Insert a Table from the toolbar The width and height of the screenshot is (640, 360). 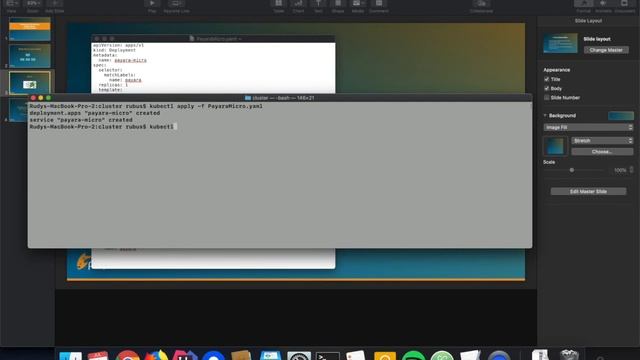click(279, 6)
